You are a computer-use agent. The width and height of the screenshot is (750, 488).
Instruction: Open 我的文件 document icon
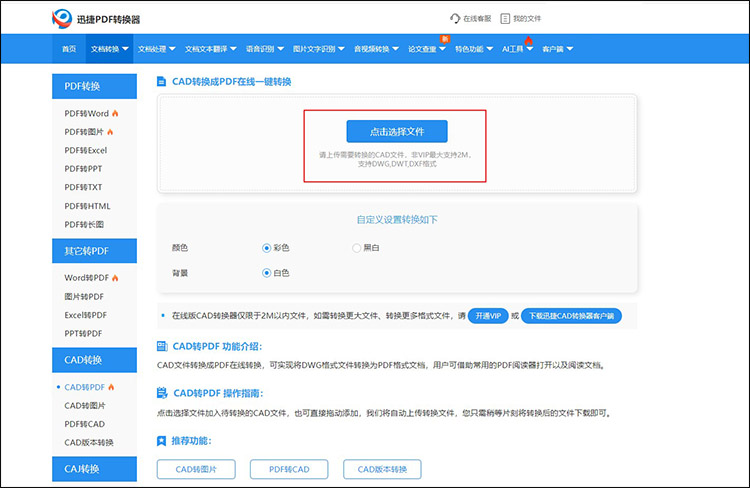tap(505, 19)
